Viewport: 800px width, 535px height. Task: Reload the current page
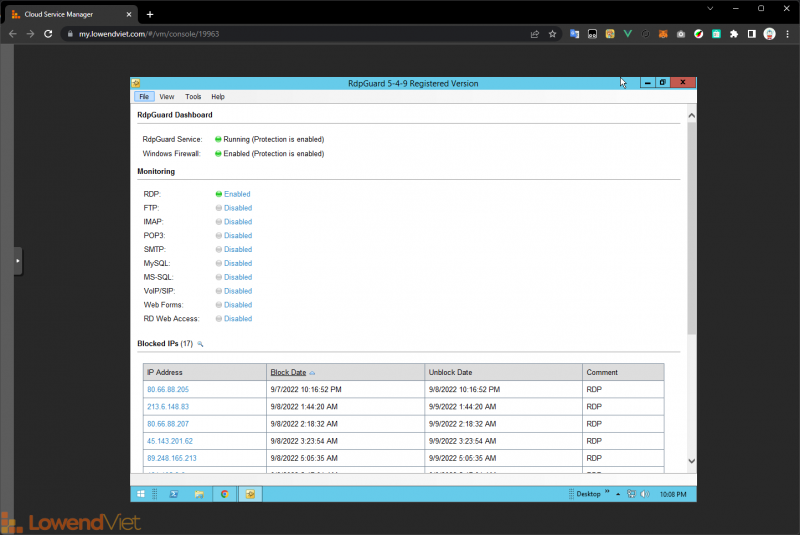[48, 34]
